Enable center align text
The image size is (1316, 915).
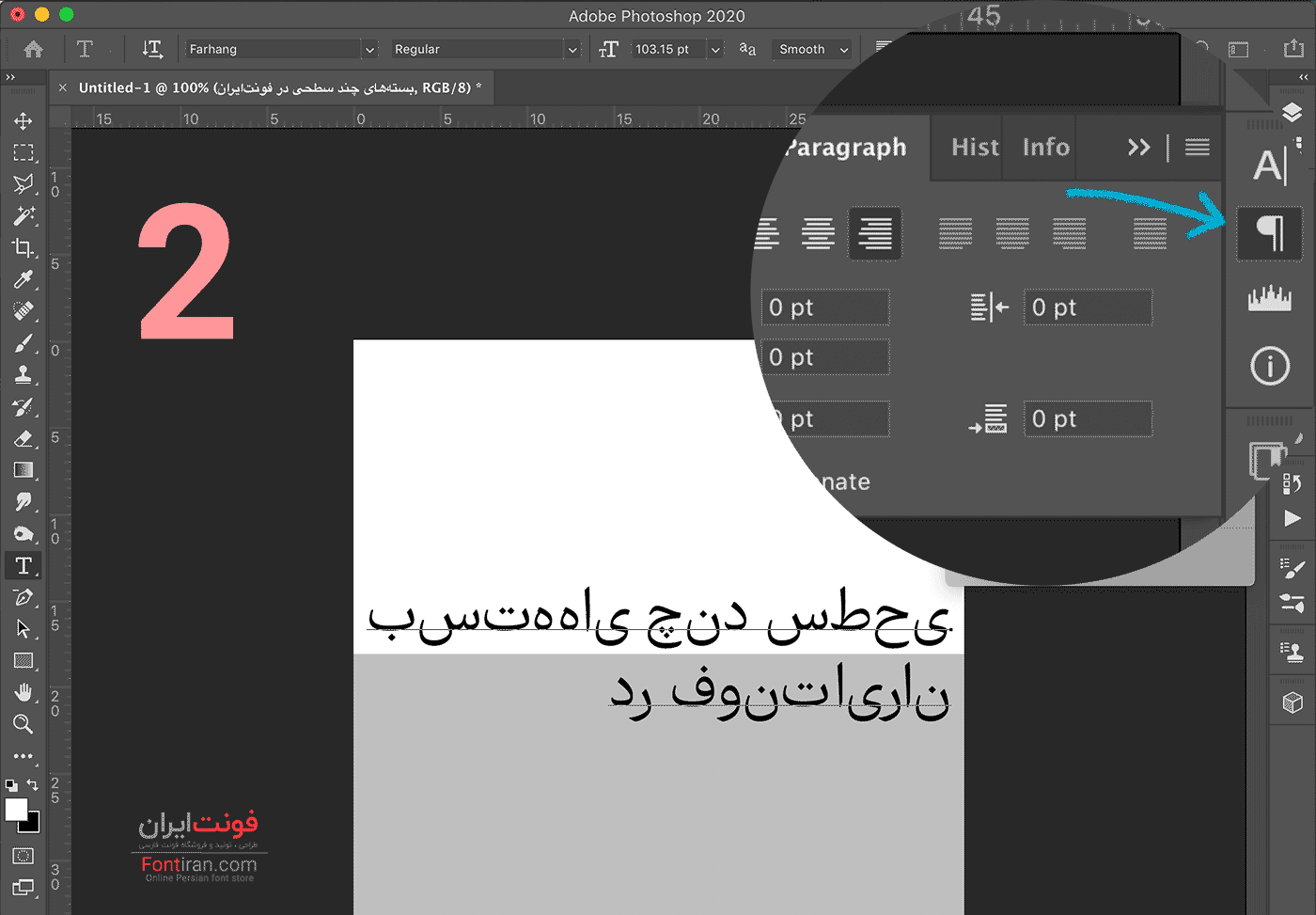(x=818, y=232)
